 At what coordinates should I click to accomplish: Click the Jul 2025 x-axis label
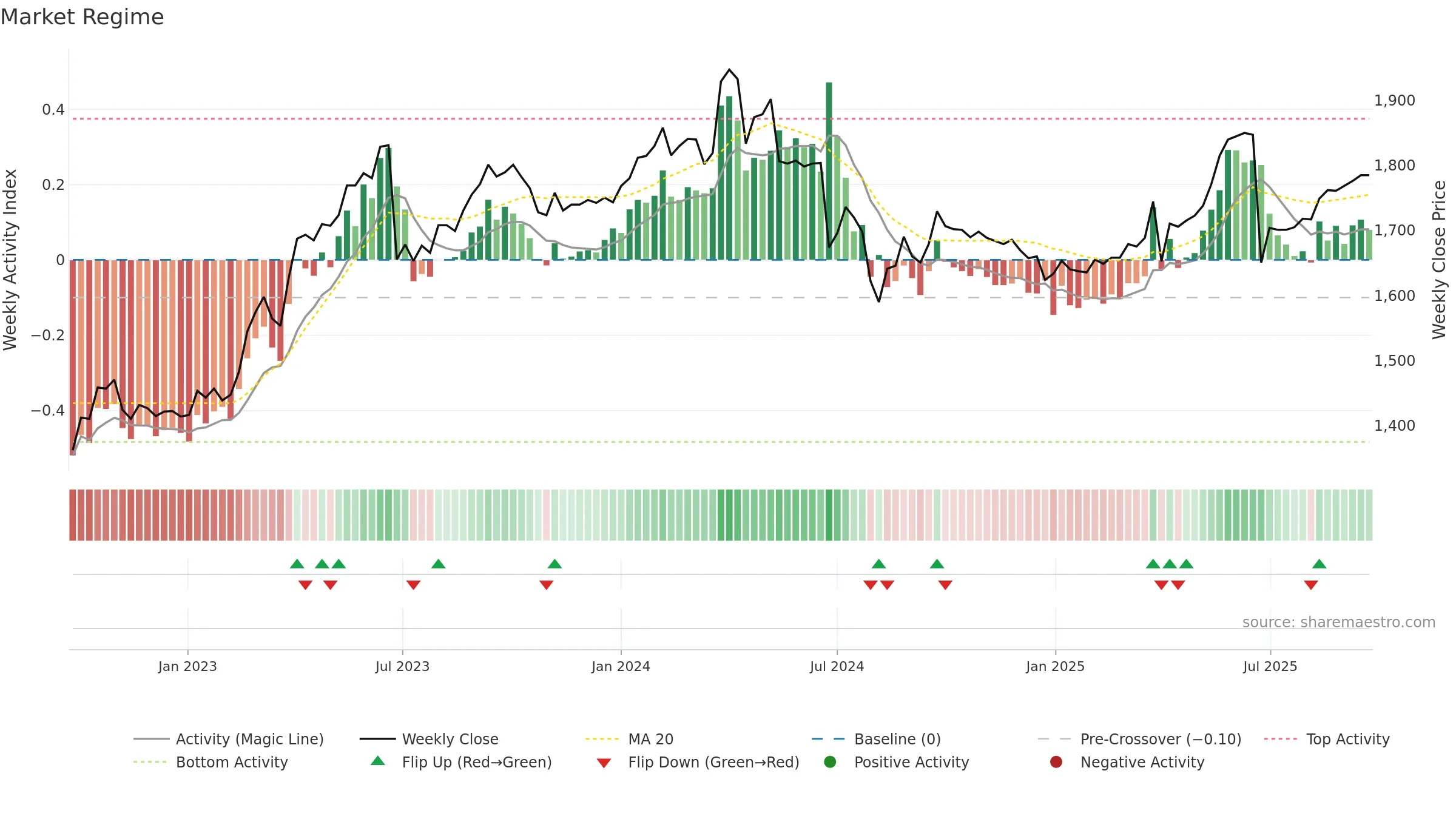tap(1270, 666)
